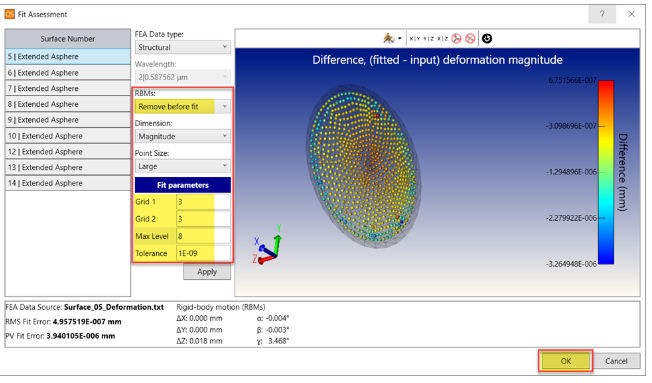The image size is (652, 383).
Task: Select surface 8 Extended Asphere
Action: click(x=68, y=104)
